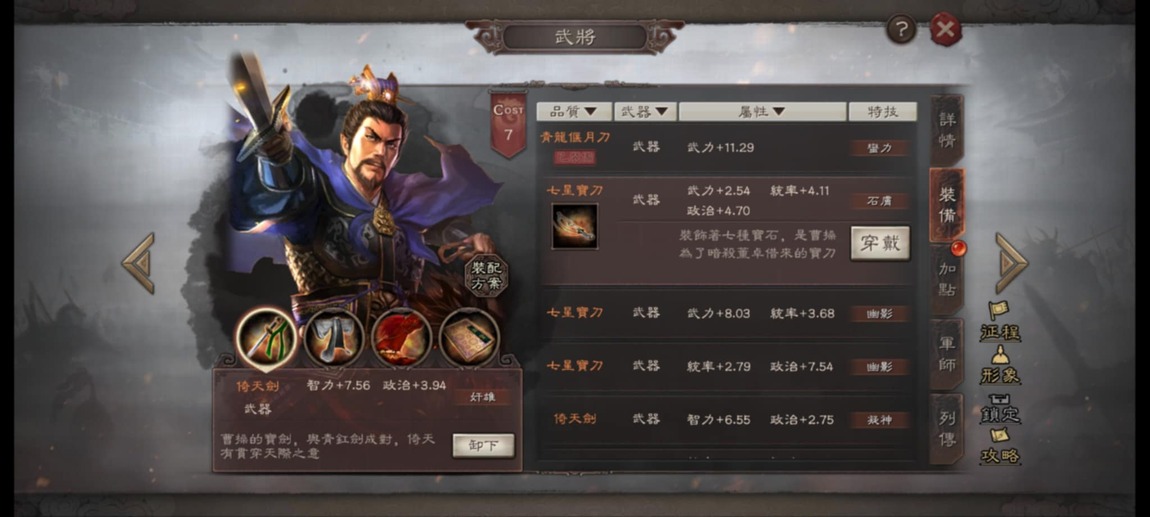Viewport: 1150px width, 517px height.
Task: Open the help question mark icon
Action: [901, 29]
